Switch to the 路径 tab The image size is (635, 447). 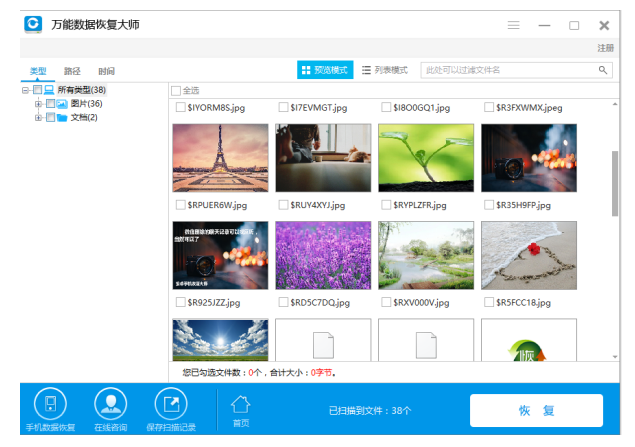click(72, 71)
